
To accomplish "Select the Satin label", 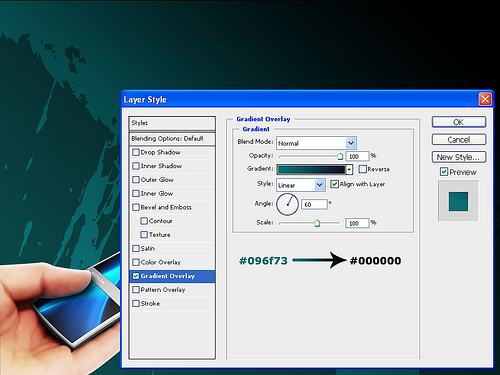I will pyautogui.click(x=148, y=248).
